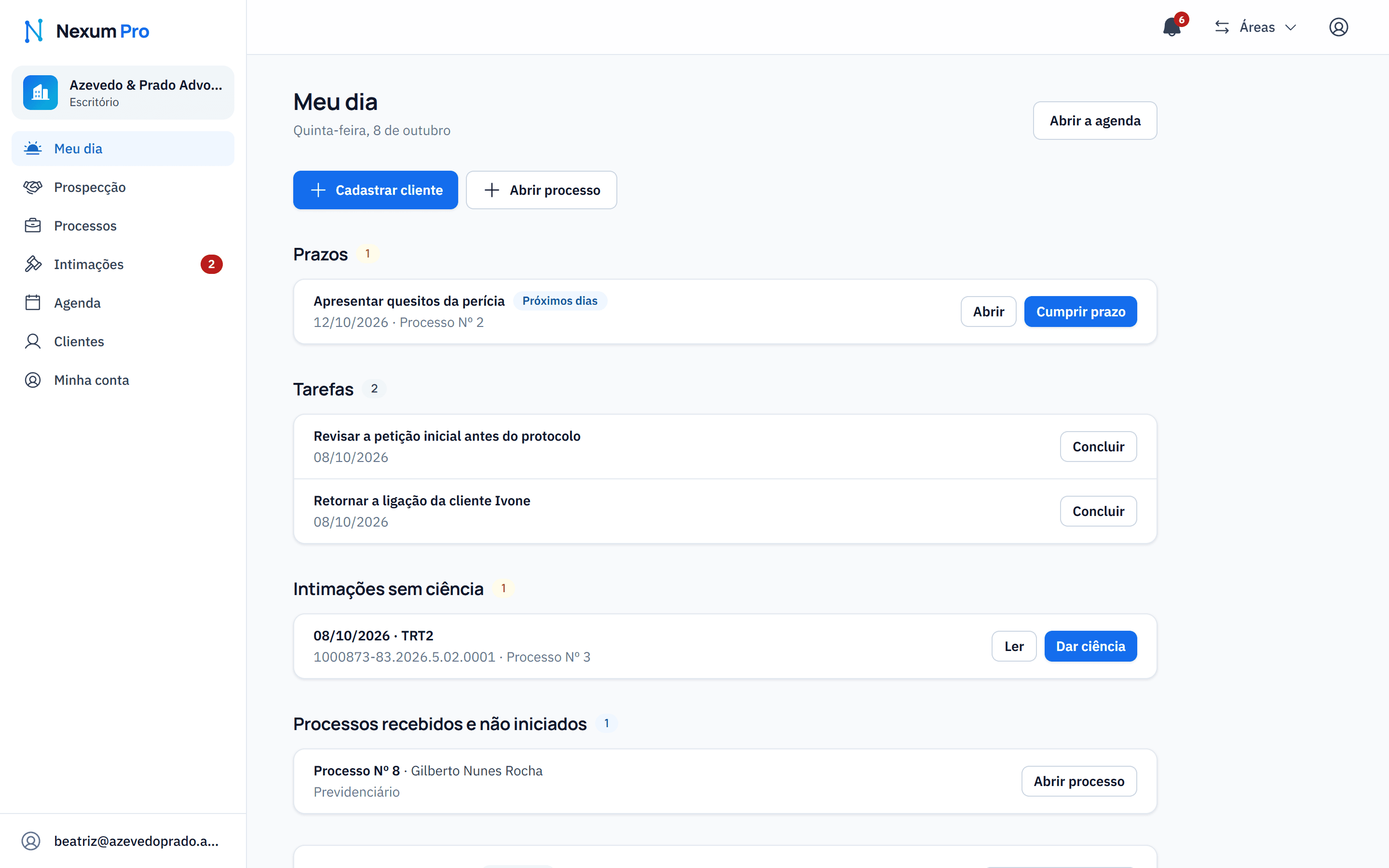
Task: Click the swap arrows icon beside Áreas
Action: pos(1221,27)
